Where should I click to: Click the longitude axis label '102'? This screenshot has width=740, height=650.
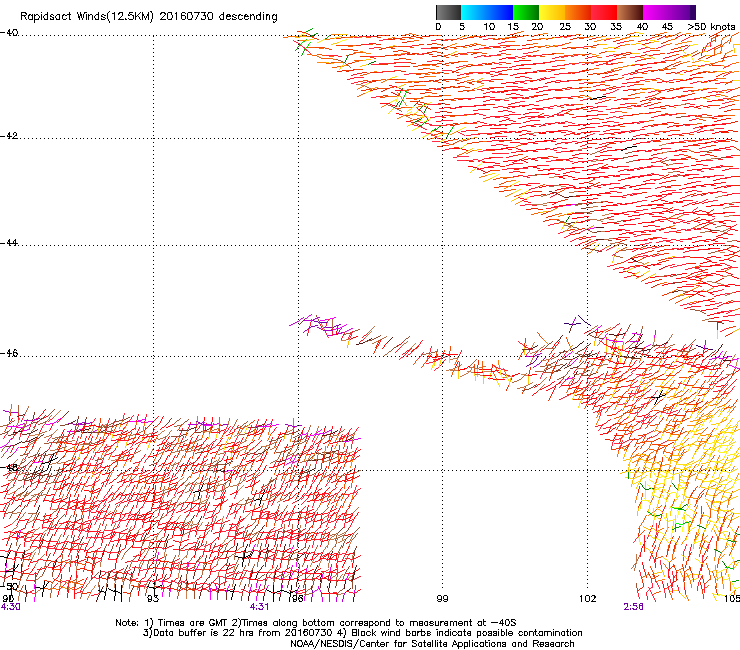[x=588, y=599]
